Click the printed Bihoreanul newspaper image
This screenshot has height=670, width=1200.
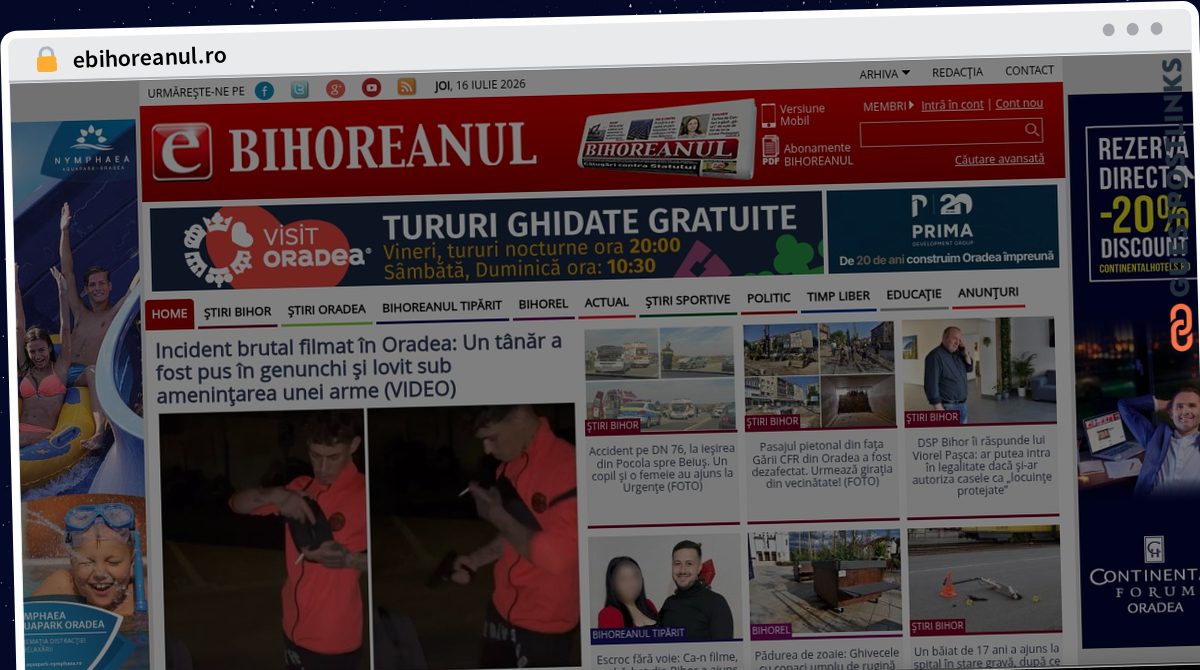667,139
